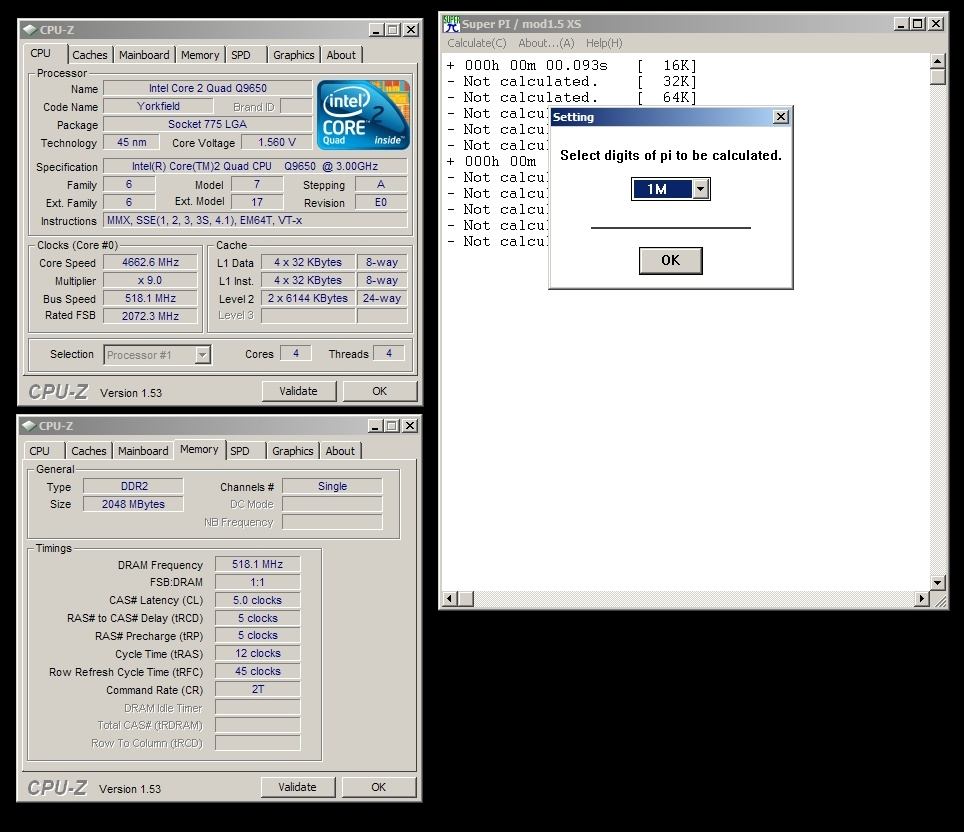Switch to About tab in bottom CPU-Z window
The width and height of the screenshot is (964, 832).
pos(339,451)
